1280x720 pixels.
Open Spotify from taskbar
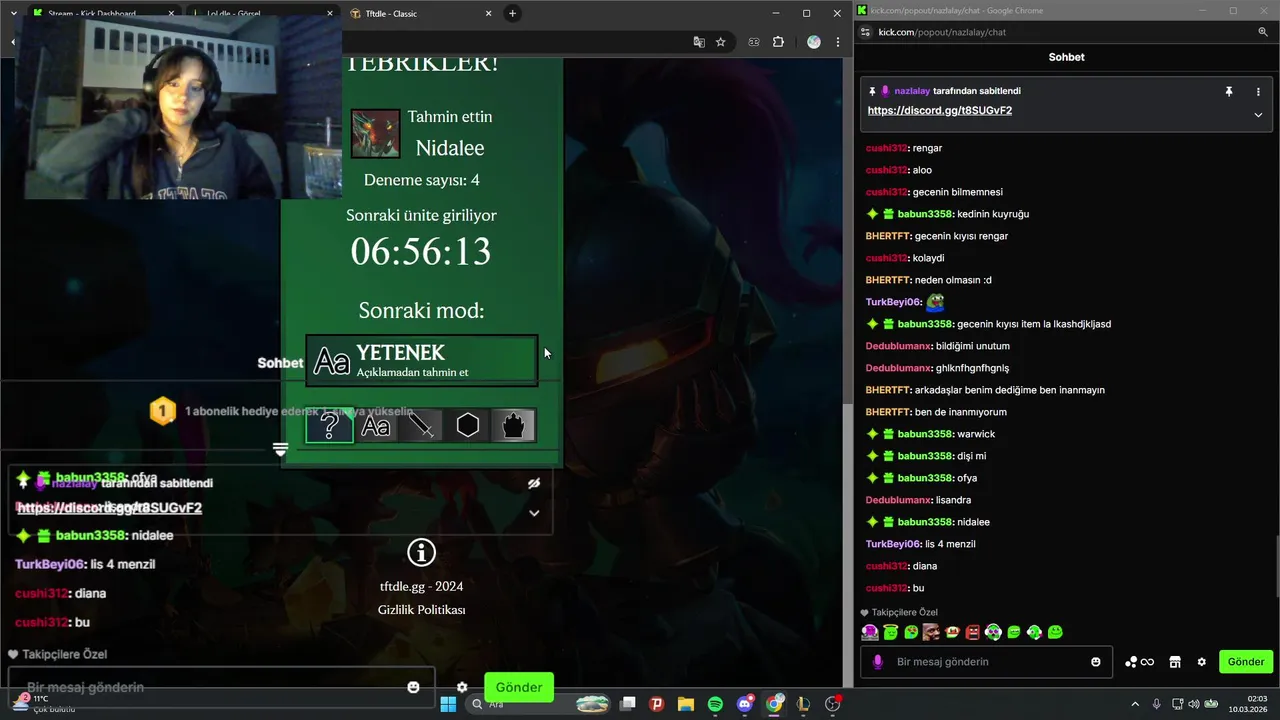pos(715,704)
